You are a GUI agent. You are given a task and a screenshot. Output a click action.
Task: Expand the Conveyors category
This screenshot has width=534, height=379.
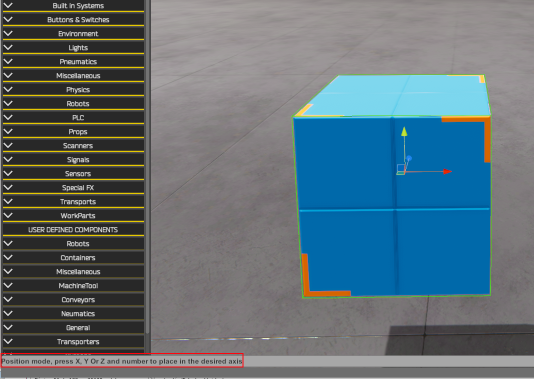point(73,299)
